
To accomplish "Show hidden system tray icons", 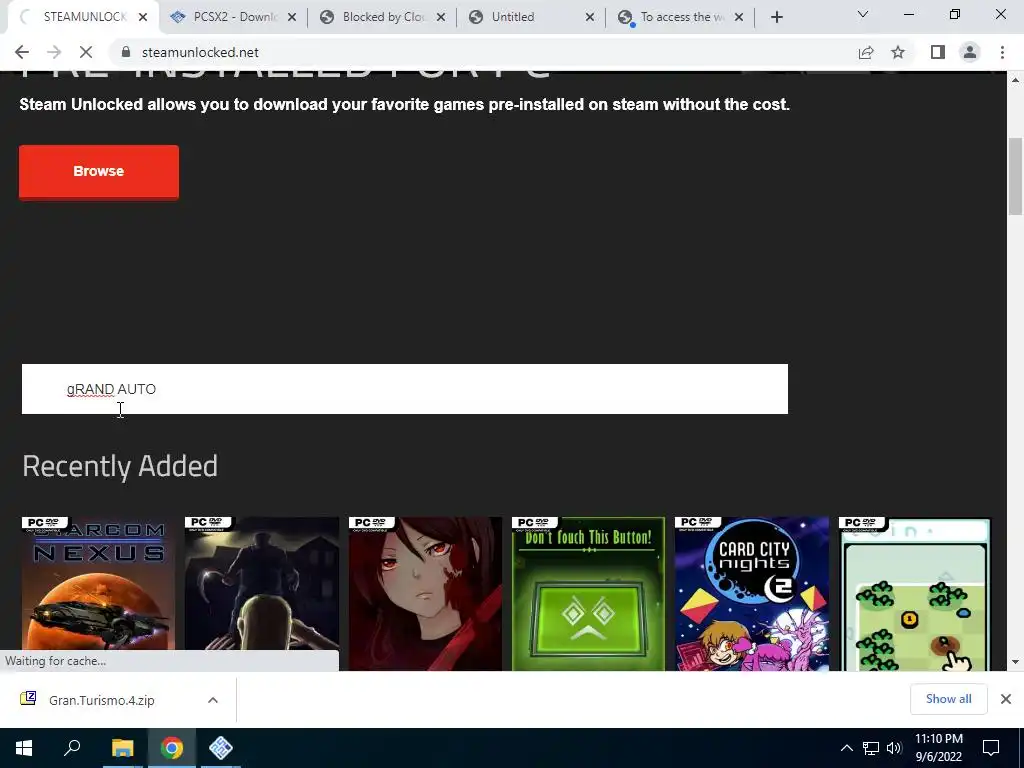I will pyautogui.click(x=846, y=748).
